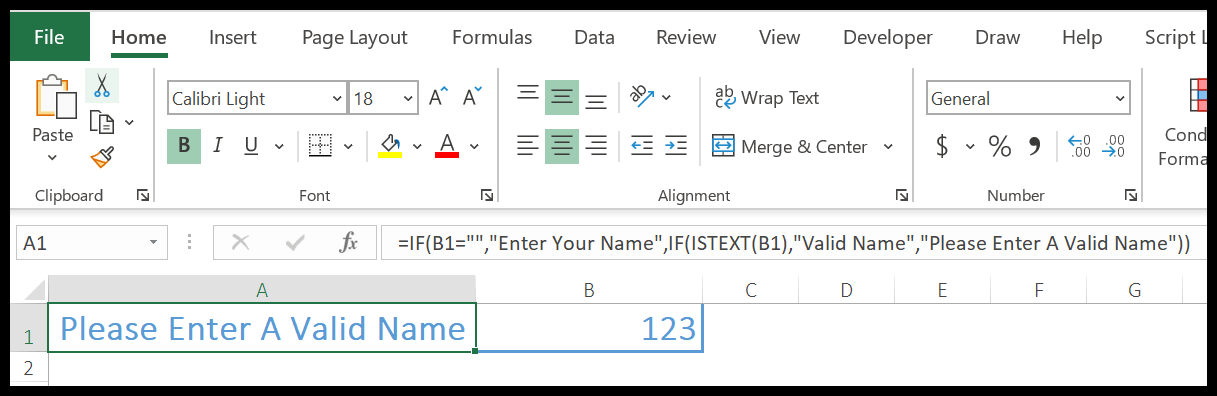Center text horizontally
The height and width of the screenshot is (396, 1217).
562,146
